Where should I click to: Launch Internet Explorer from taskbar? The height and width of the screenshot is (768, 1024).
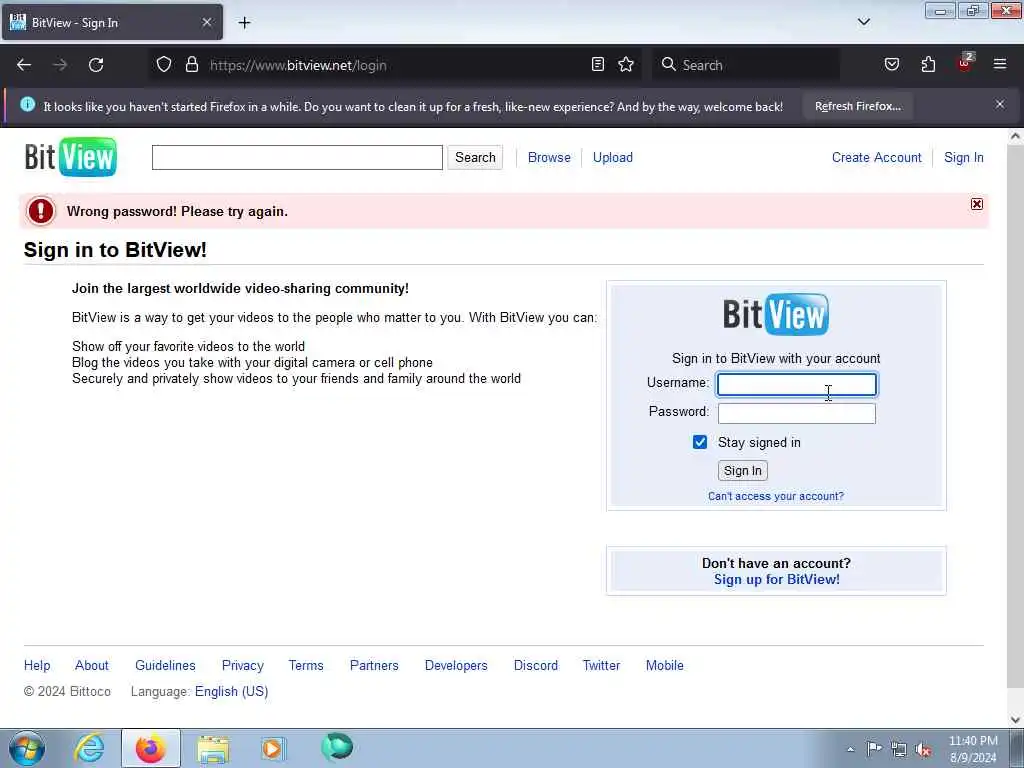89,748
